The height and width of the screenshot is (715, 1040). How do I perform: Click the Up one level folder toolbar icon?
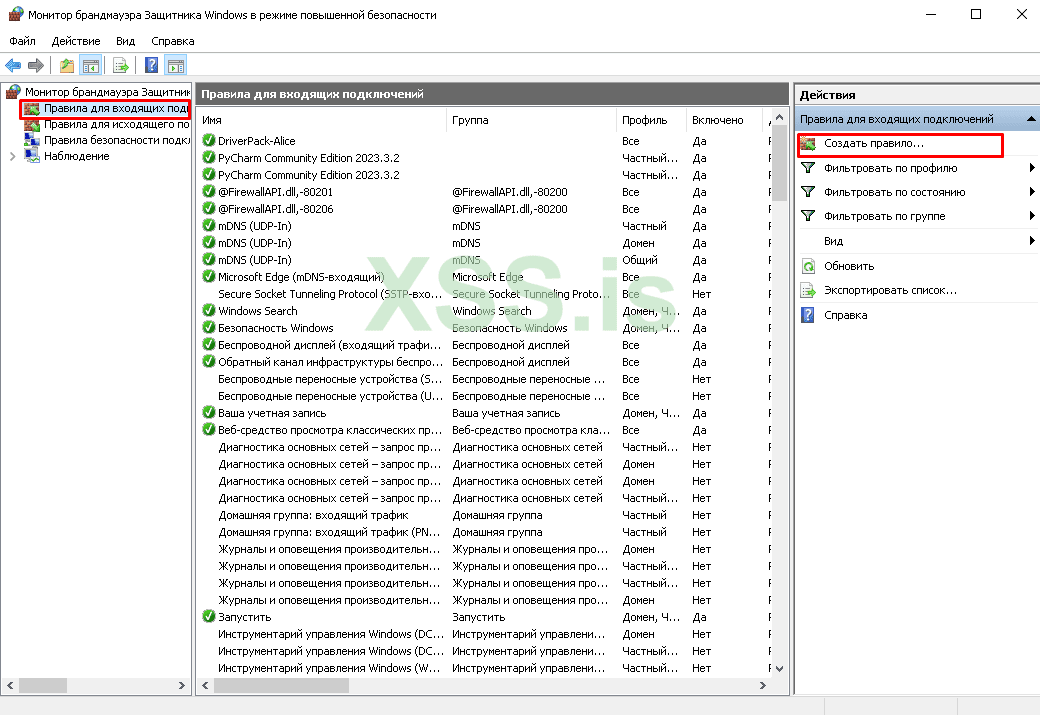click(x=66, y=66)
